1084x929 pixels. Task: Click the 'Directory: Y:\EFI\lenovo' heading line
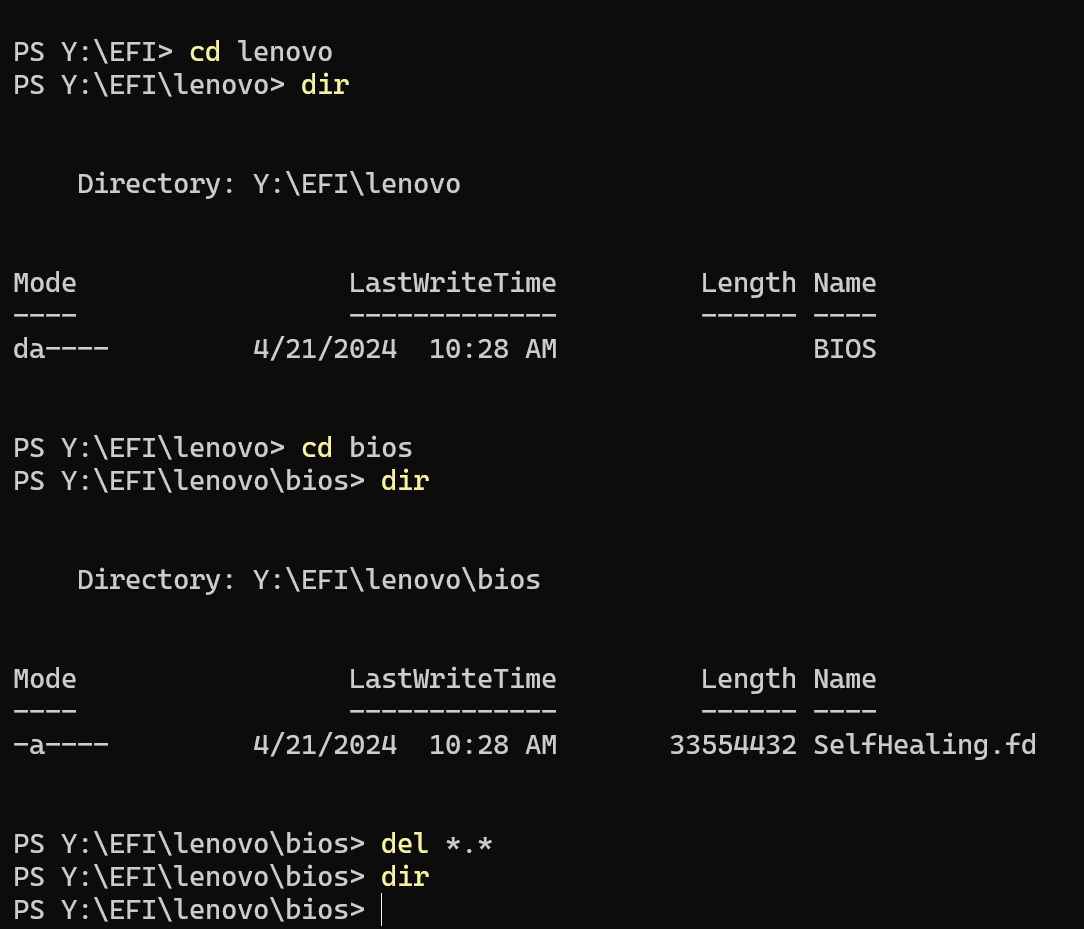(x=268, y=184)
